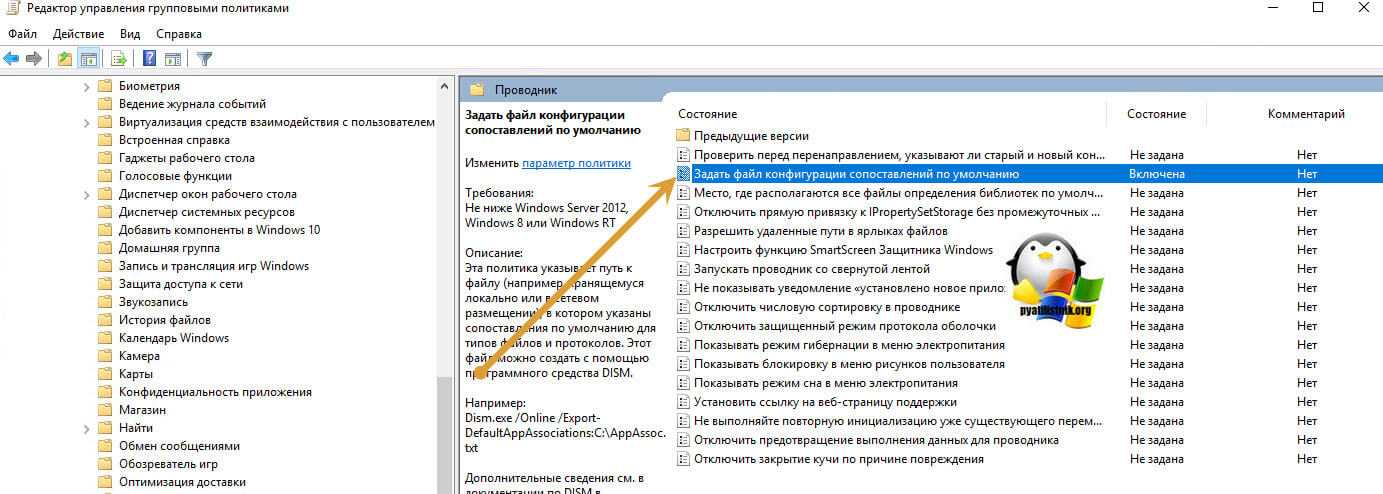Image resolution: width=1383 pixels, height=494 pixels.
Task: Open the Действие menu
Action: 78,34
